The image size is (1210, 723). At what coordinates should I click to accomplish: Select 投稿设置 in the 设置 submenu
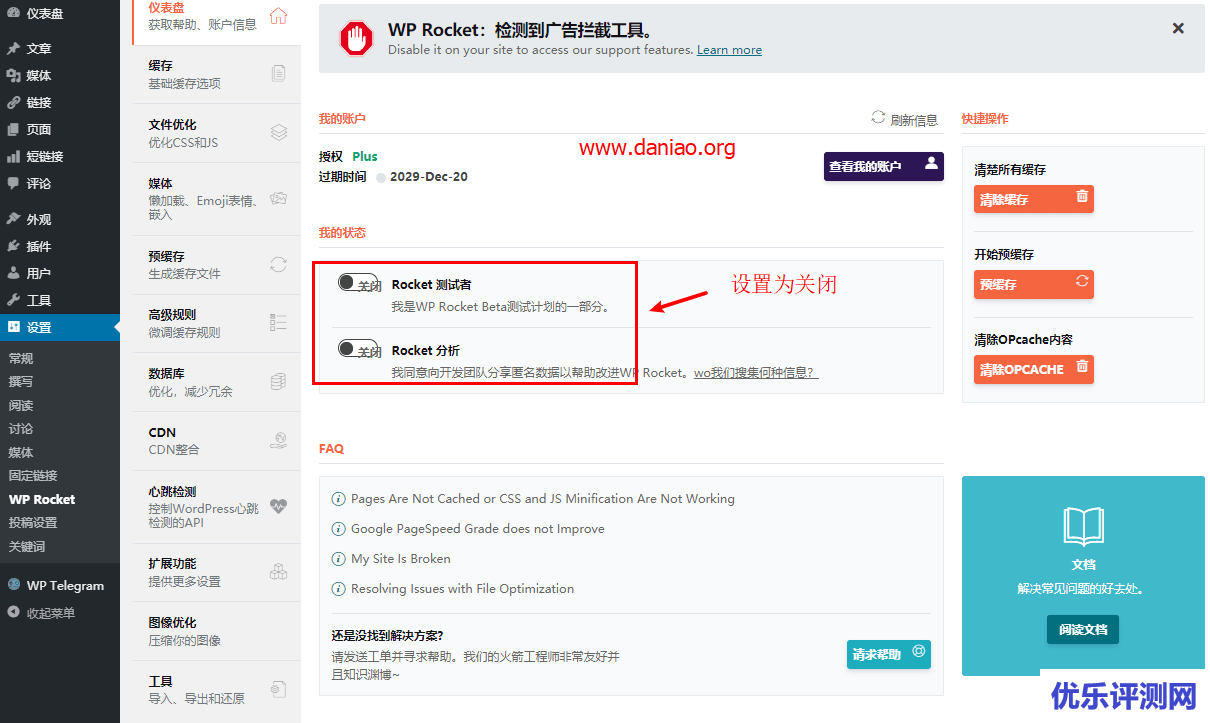pyautogui.click(x=33, y=522)
